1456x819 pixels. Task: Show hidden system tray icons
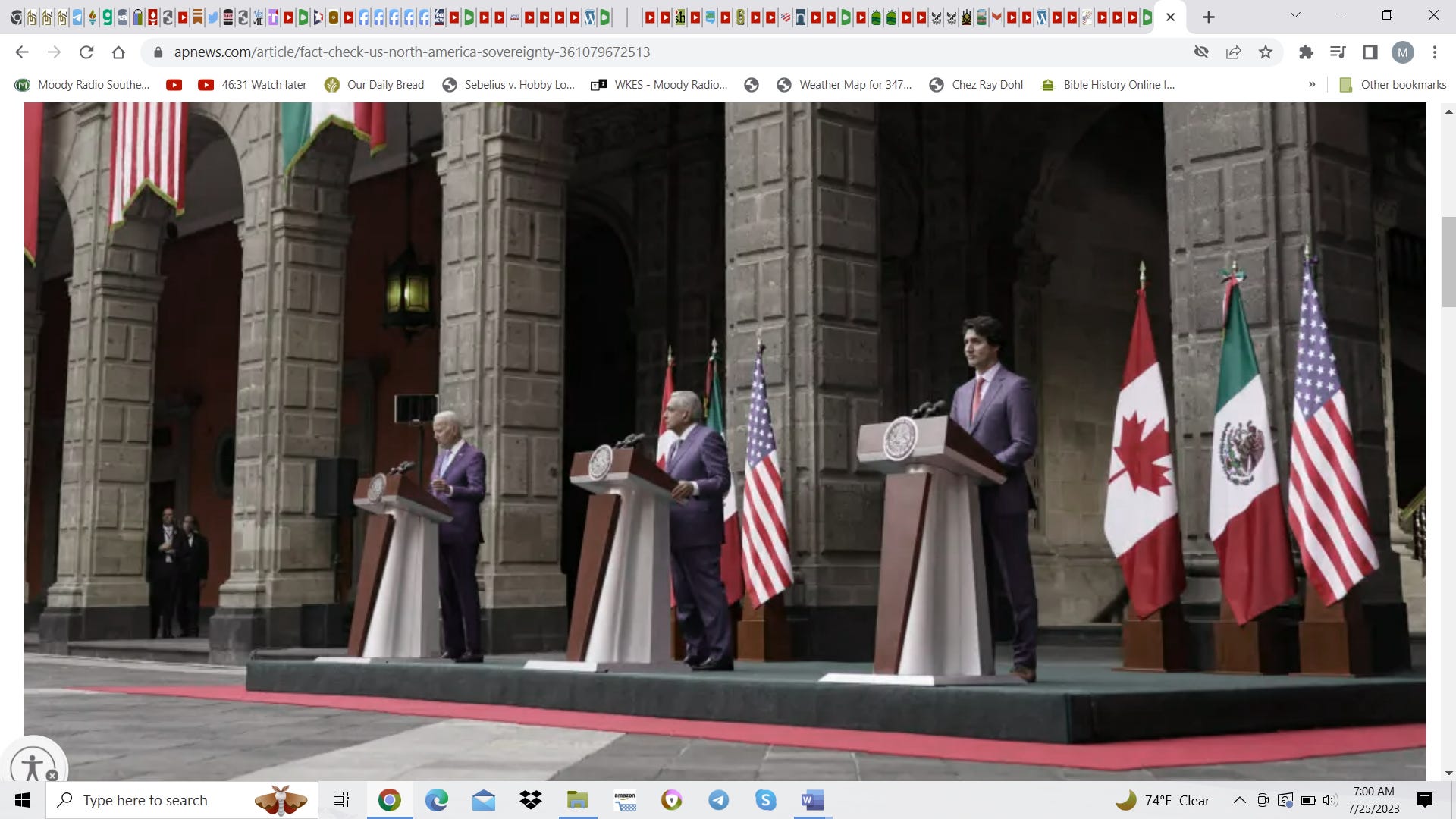click(1239, 800)
